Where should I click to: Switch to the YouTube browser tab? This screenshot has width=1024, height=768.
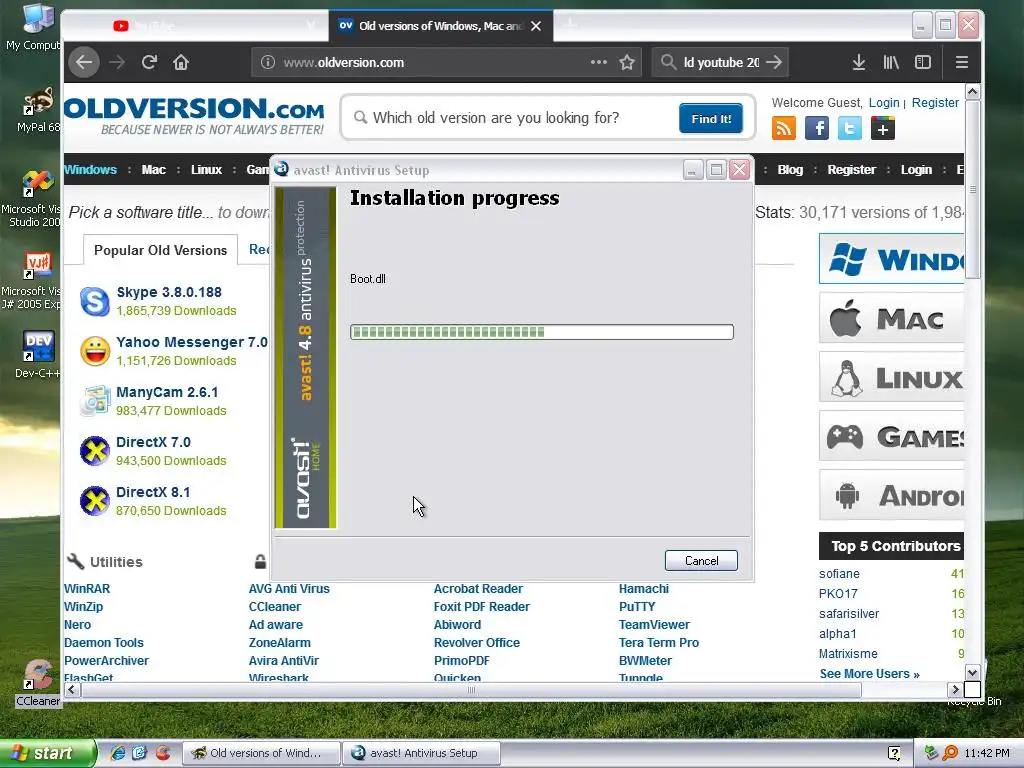196,26
